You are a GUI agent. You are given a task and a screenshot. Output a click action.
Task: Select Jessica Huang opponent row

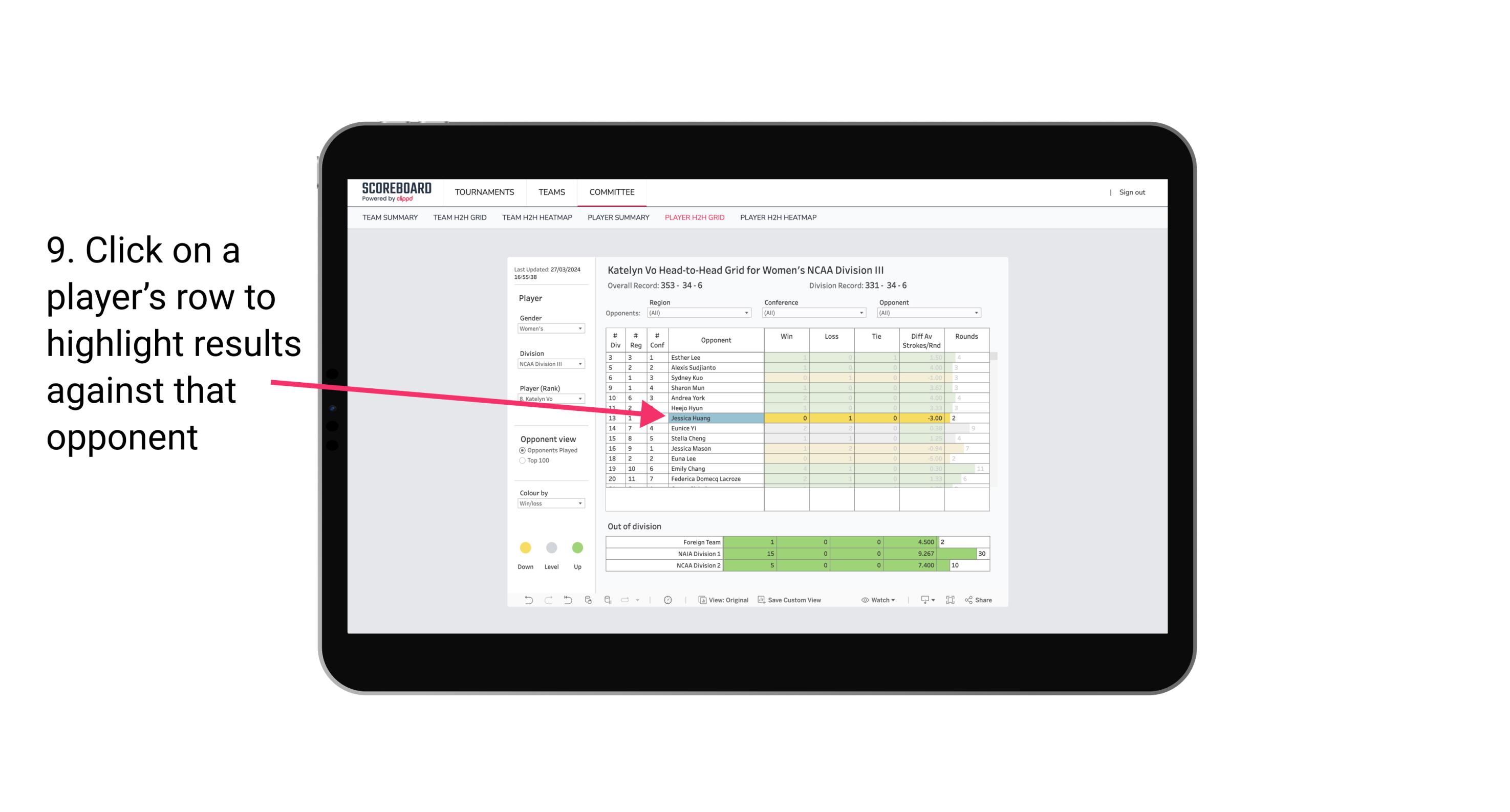click(x=715, y=417)
